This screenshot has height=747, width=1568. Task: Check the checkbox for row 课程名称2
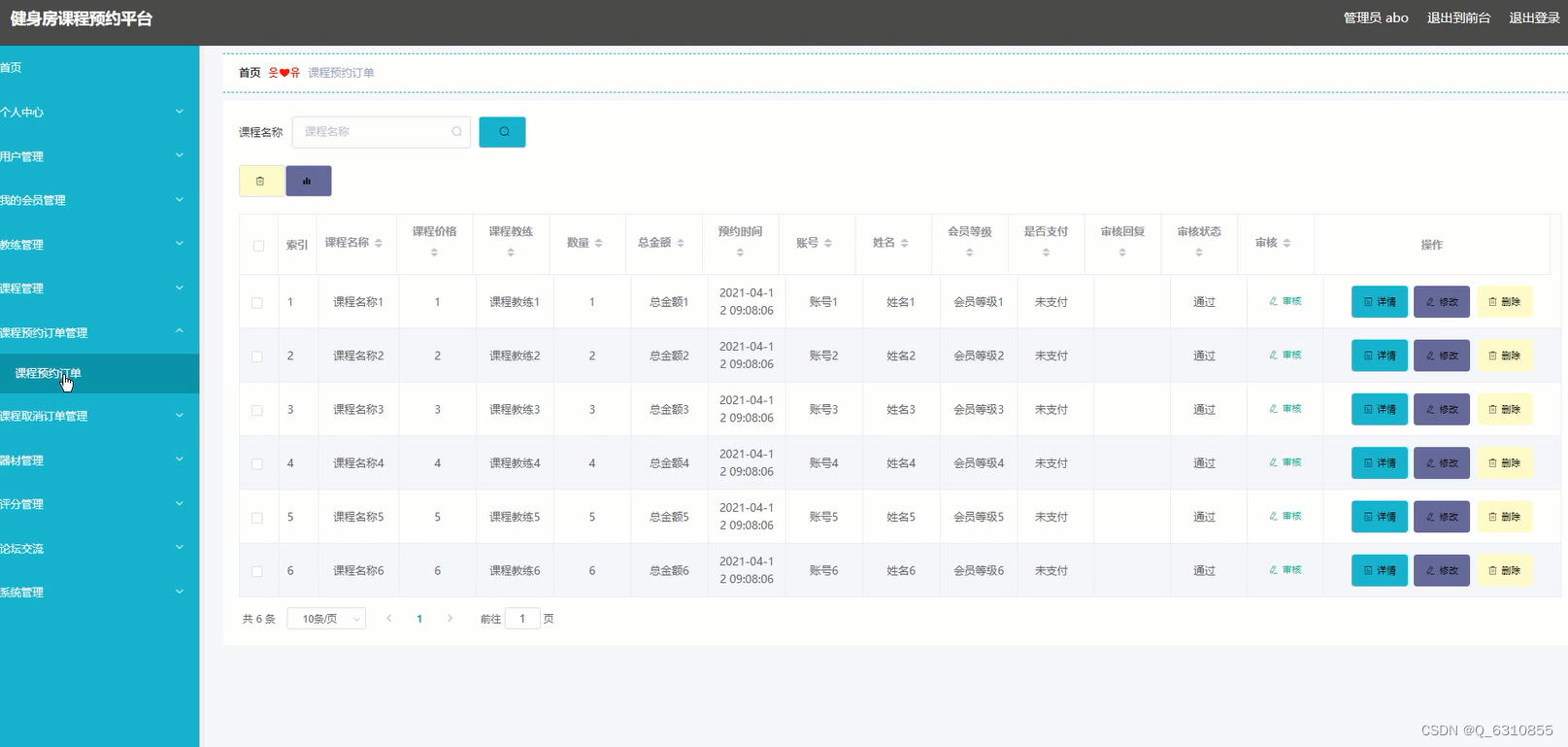point(257,357)
